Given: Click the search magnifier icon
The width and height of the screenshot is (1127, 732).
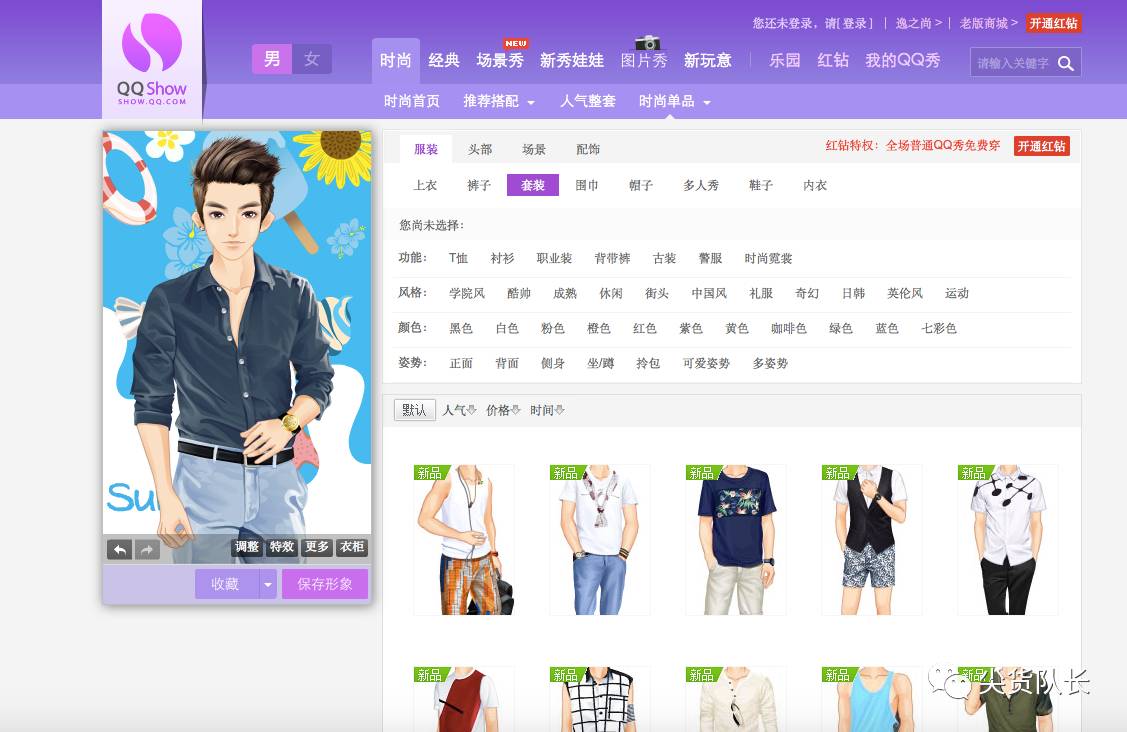Looking at the screenshot, I should pyautogui.click(x=1066, y=63).
